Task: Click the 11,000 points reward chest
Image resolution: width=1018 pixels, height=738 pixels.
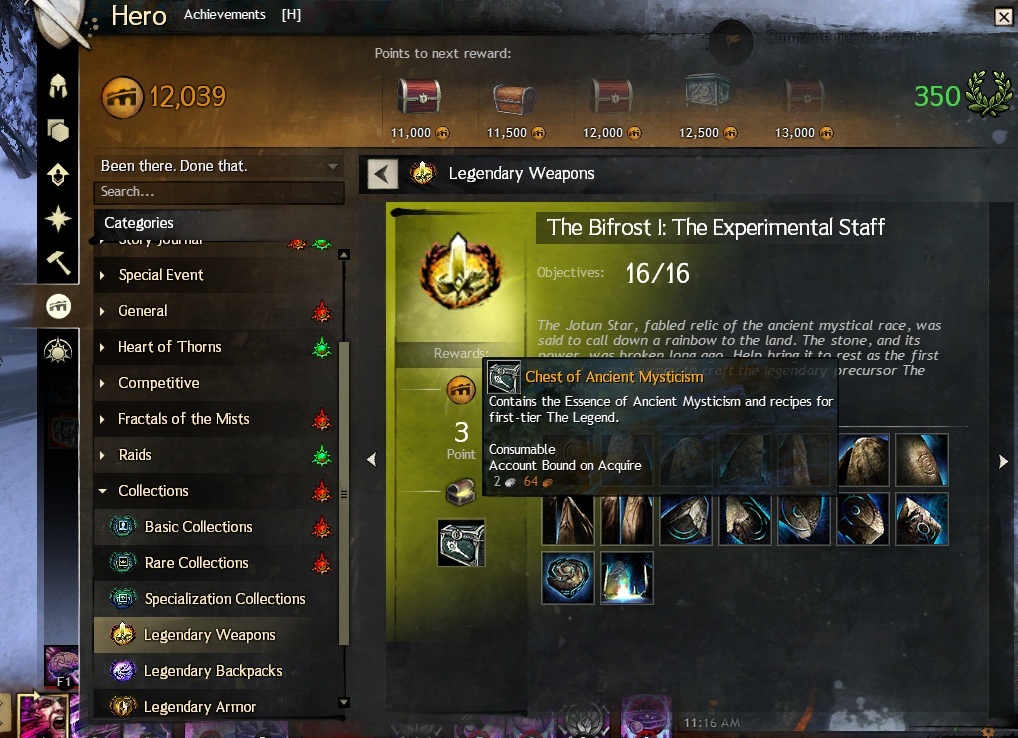Action: tap(419, 96)
